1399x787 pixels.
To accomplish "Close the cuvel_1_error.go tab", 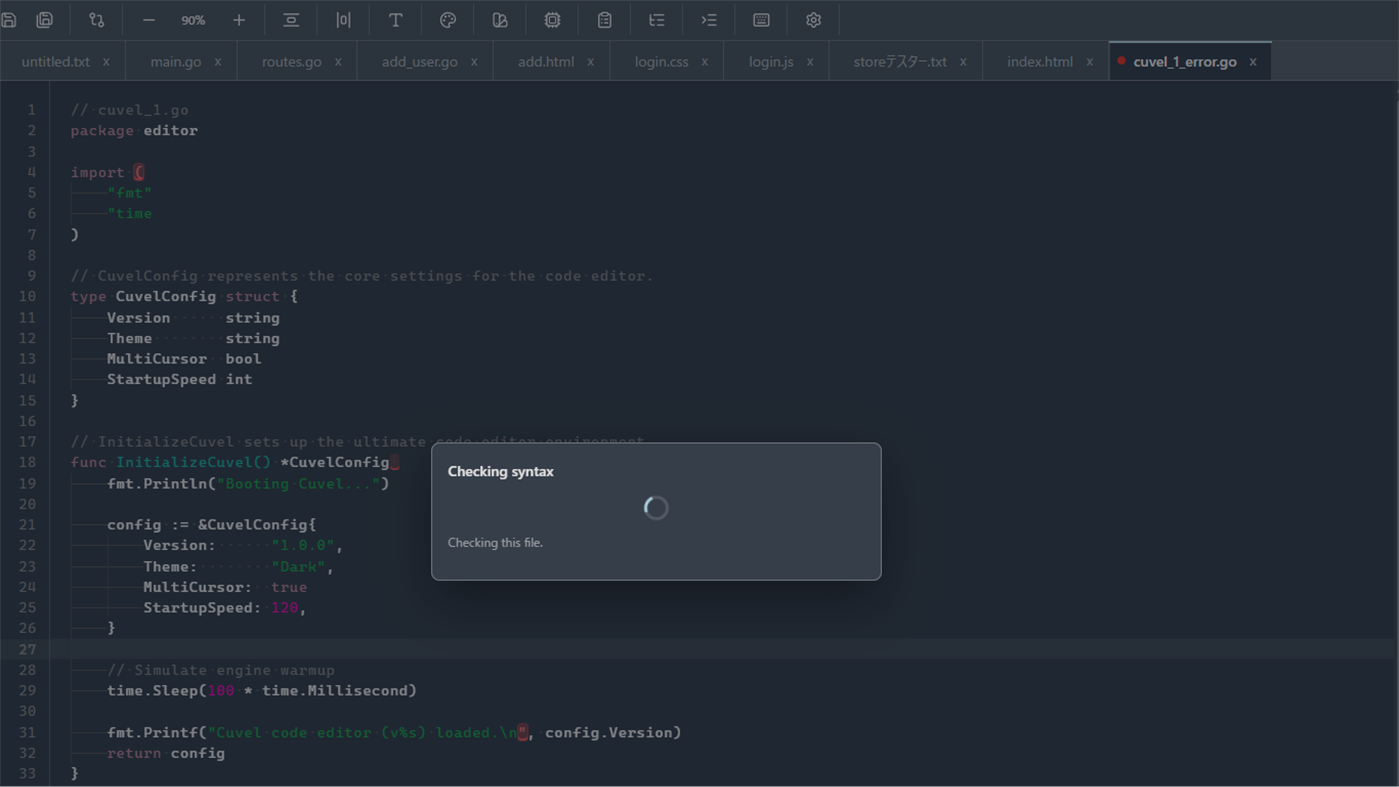I will pos(1252,62).
